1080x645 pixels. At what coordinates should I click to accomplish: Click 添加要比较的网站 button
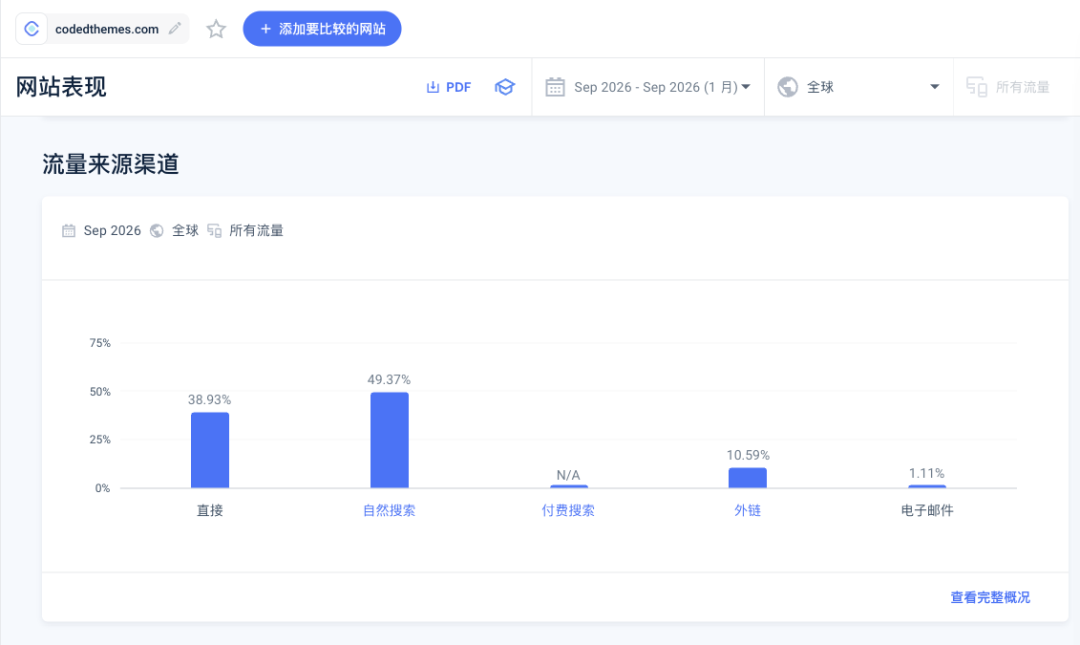click(322, 29)
